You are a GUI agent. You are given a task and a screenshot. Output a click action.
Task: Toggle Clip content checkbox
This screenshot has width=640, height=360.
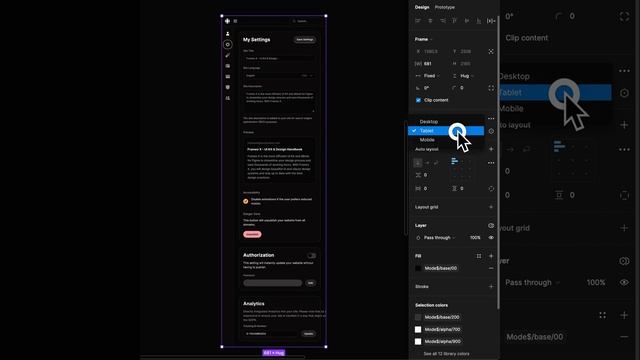point(418,100)
